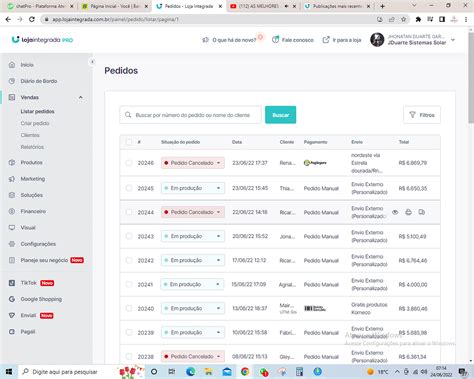Viewport: 474px width, 379px height.
Task: Open status dropdown for order 20246
Action: pos(193,163)
